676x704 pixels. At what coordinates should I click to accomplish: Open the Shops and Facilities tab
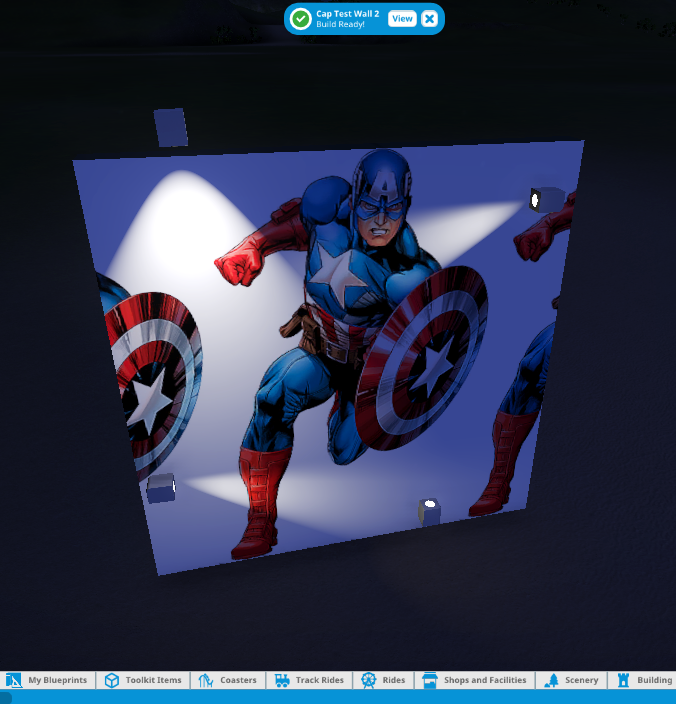tap(474, 680)
